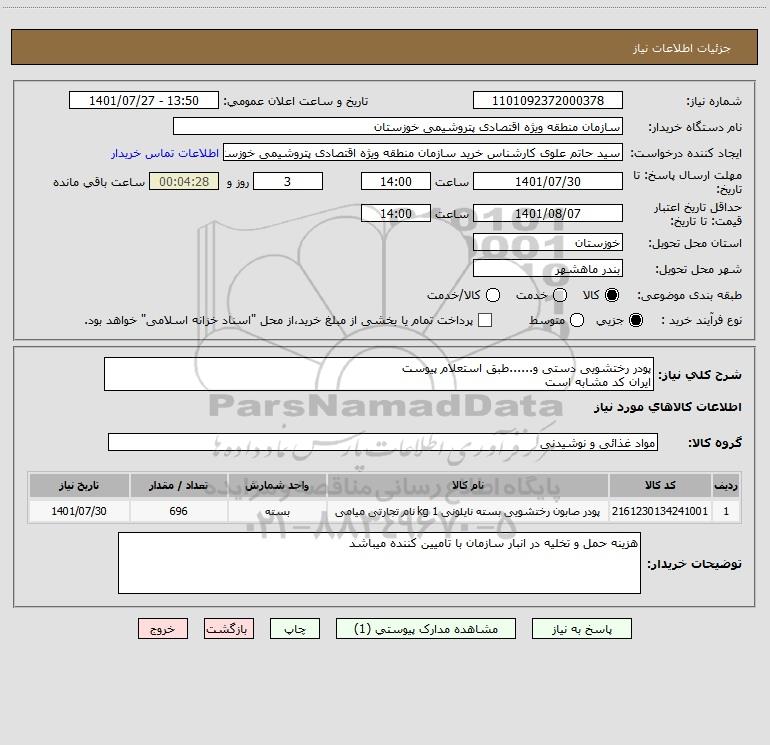Click the تاریخ نیاز column header
Screen dimensions: 770x745
click(79, 485)
